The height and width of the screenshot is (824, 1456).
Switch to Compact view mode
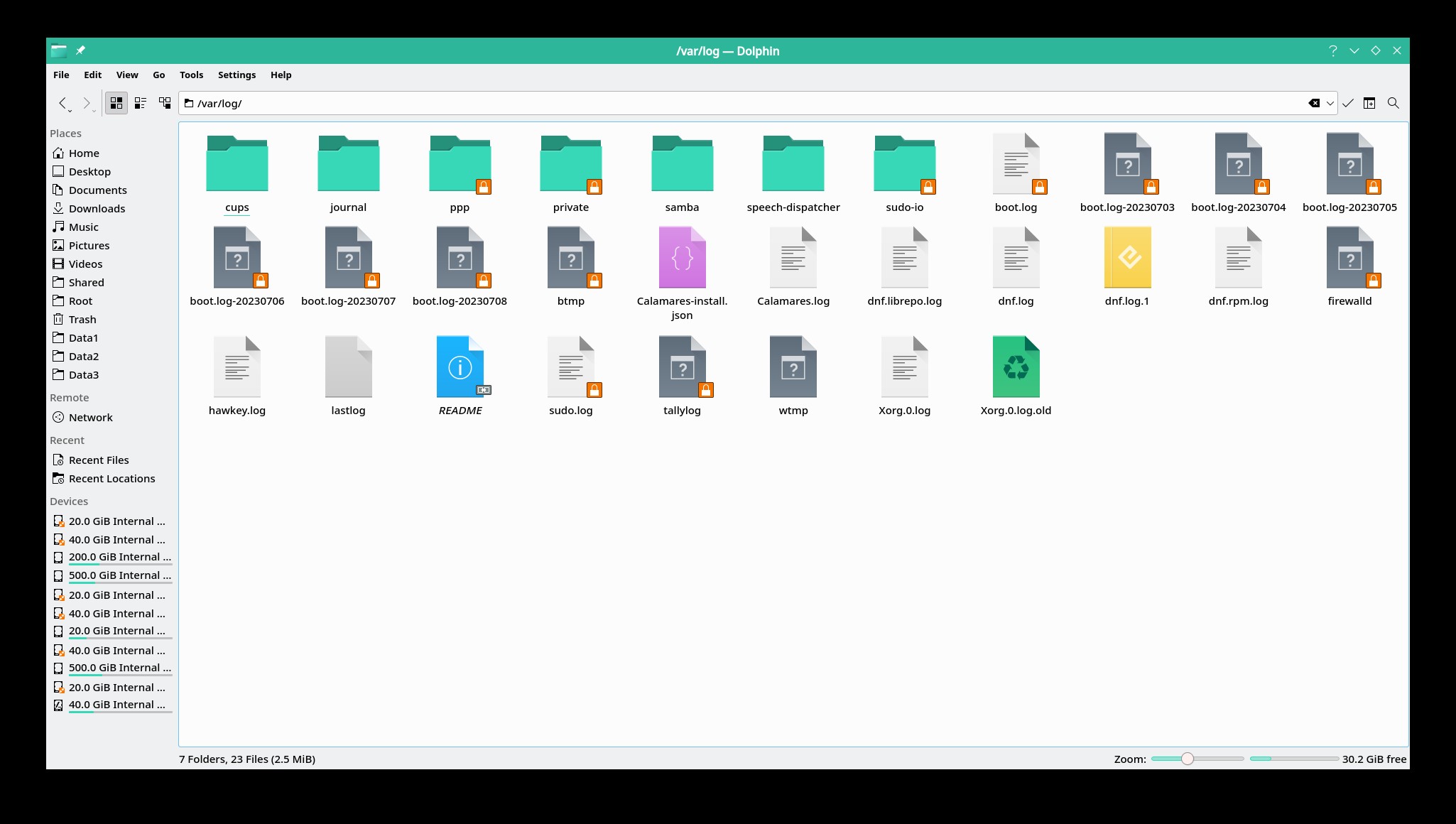pyautogui.click(x=141, y=103)
